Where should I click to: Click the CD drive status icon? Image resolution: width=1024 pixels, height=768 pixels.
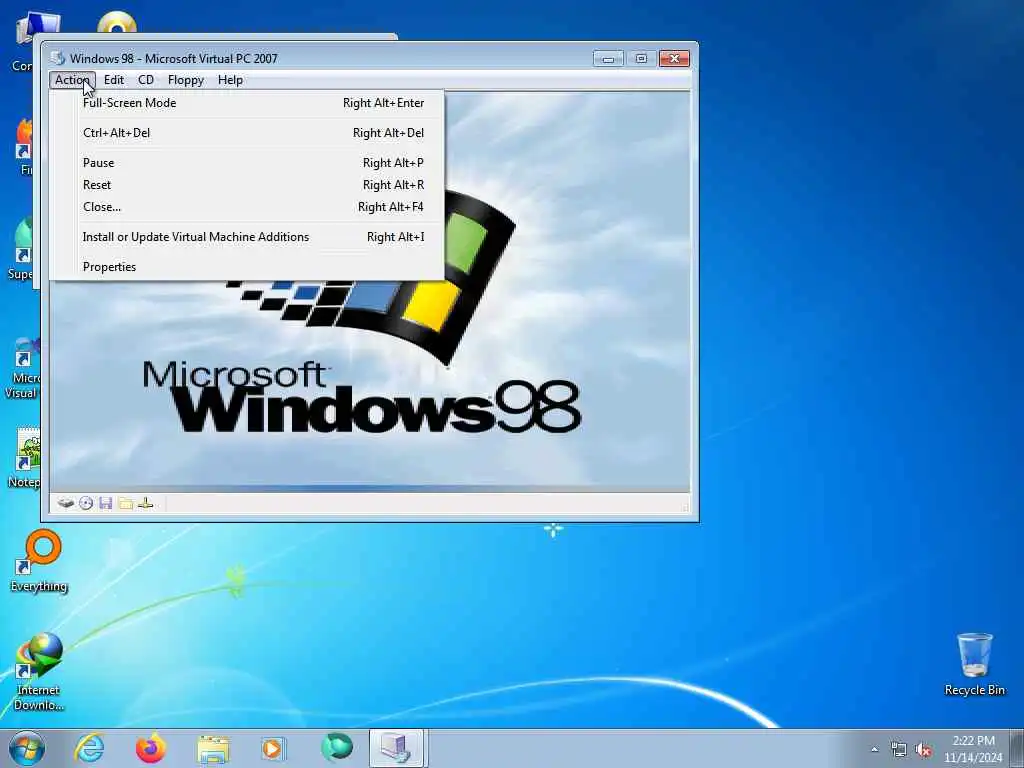click(x=86, y=503)
